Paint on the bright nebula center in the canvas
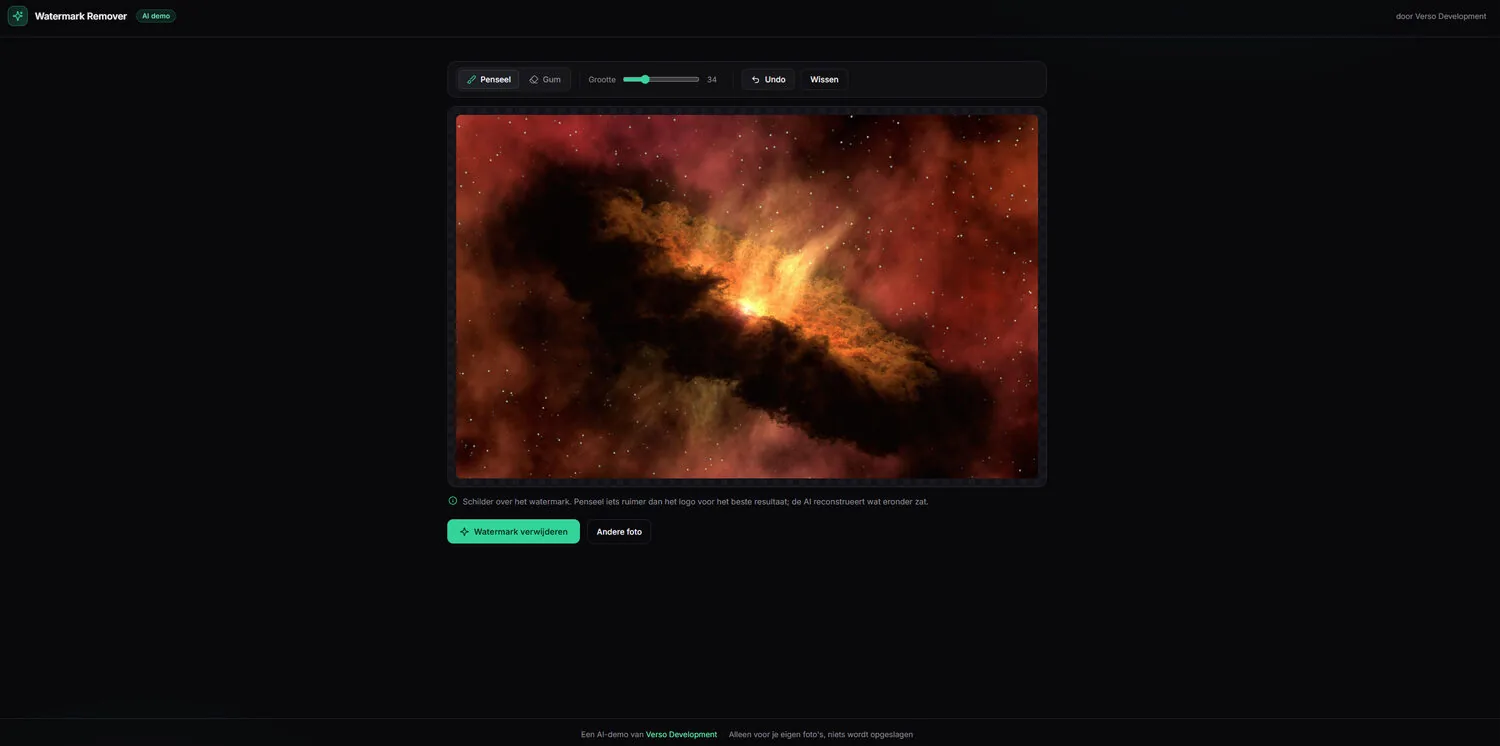The height and width of the screenshot is (746, 1500). (x=748, y=302)
